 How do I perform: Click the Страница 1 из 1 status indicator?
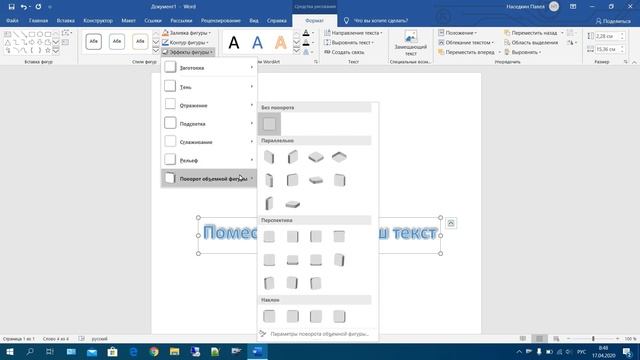click(19, 339)
